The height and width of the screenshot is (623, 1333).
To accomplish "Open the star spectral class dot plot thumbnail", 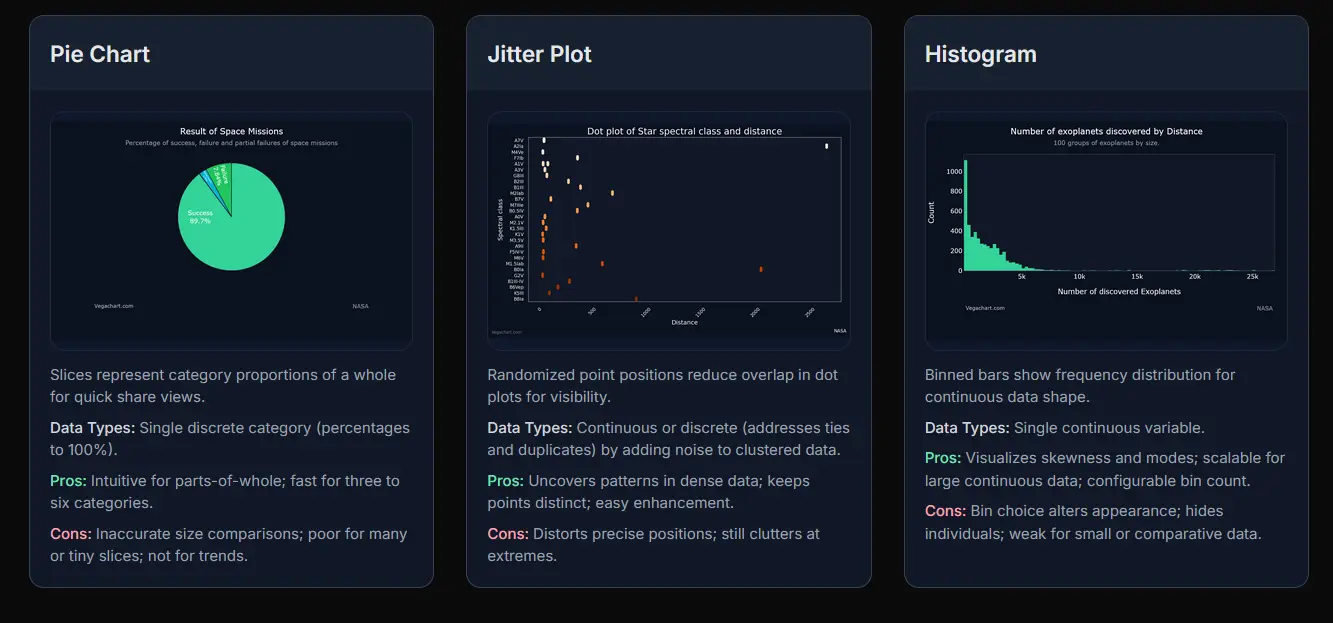I will (668, 230).
